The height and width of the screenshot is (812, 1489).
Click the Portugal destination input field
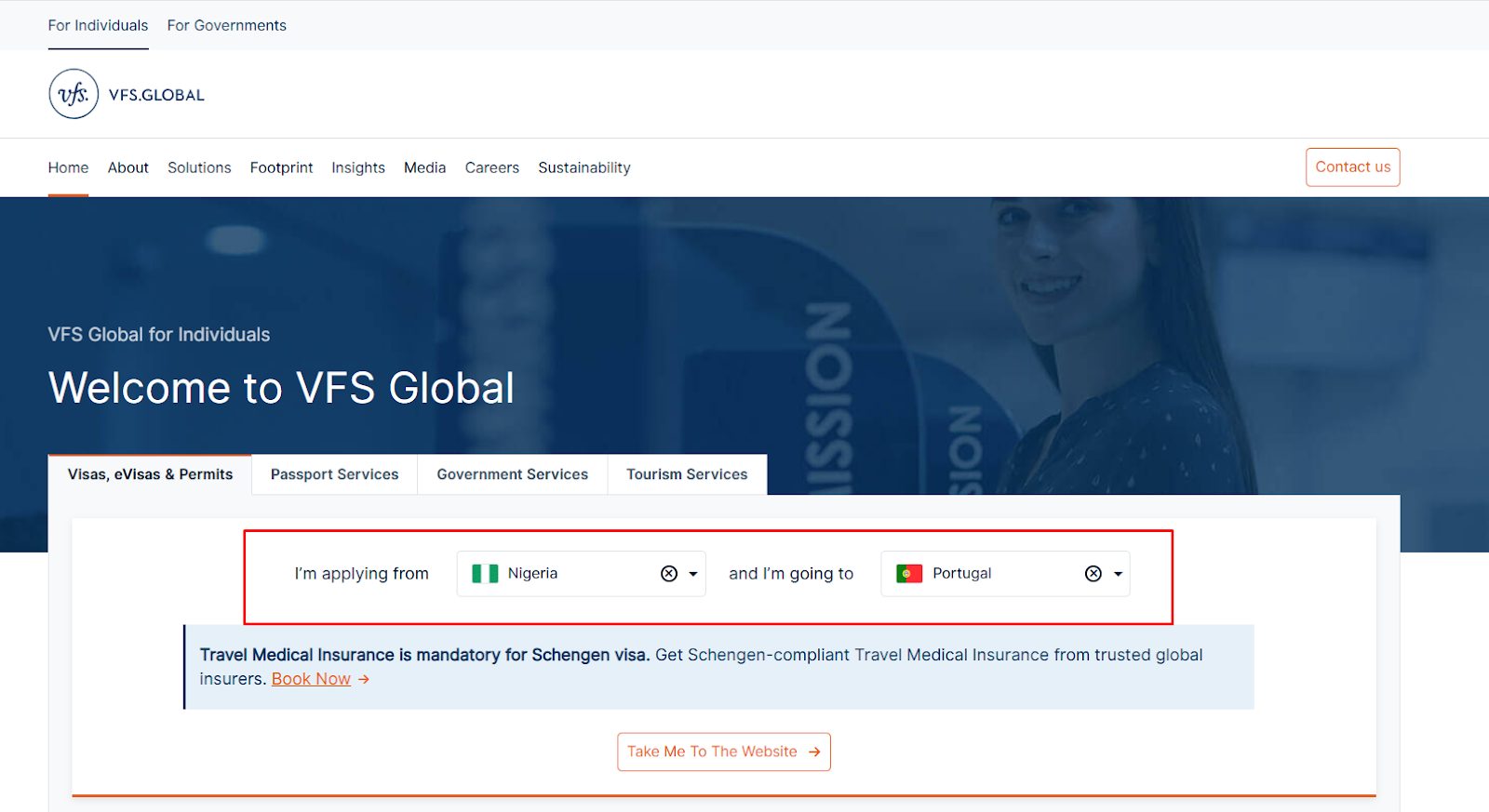click(1006, 574)
